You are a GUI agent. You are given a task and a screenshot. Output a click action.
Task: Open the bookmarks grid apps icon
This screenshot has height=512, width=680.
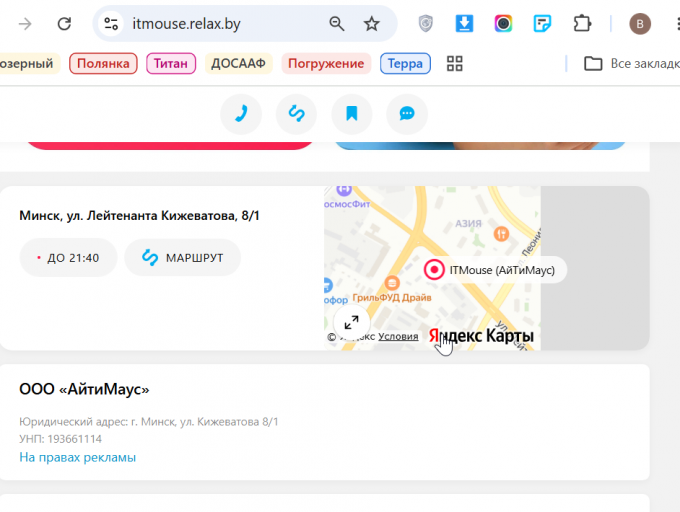click(x=454, y=64)
